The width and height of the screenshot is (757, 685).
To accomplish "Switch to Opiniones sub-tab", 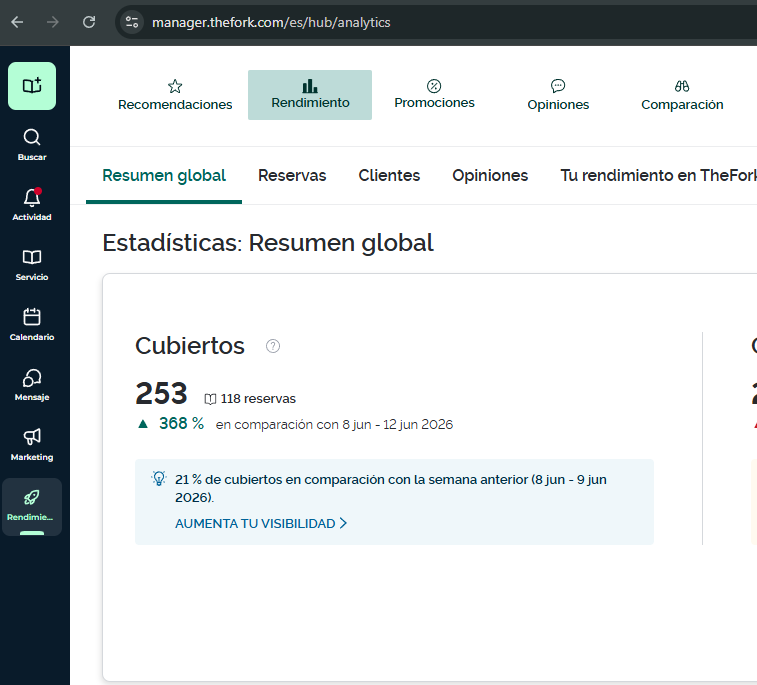I will (490, 176).
